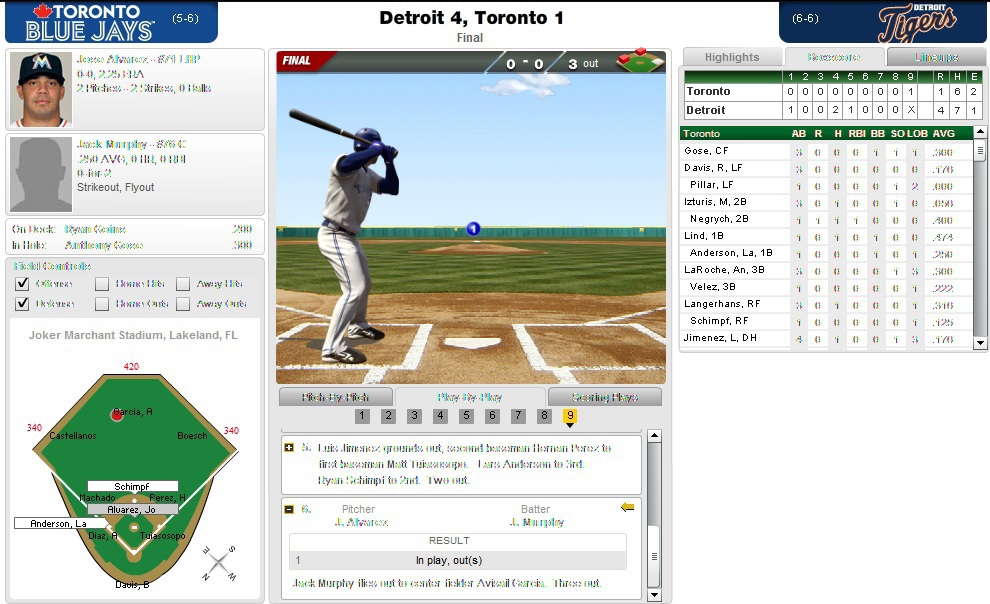This screenshot has height=604, width=990.
Task: Expand play 5 Jimenez groundout entry
Action: (289, 447)
